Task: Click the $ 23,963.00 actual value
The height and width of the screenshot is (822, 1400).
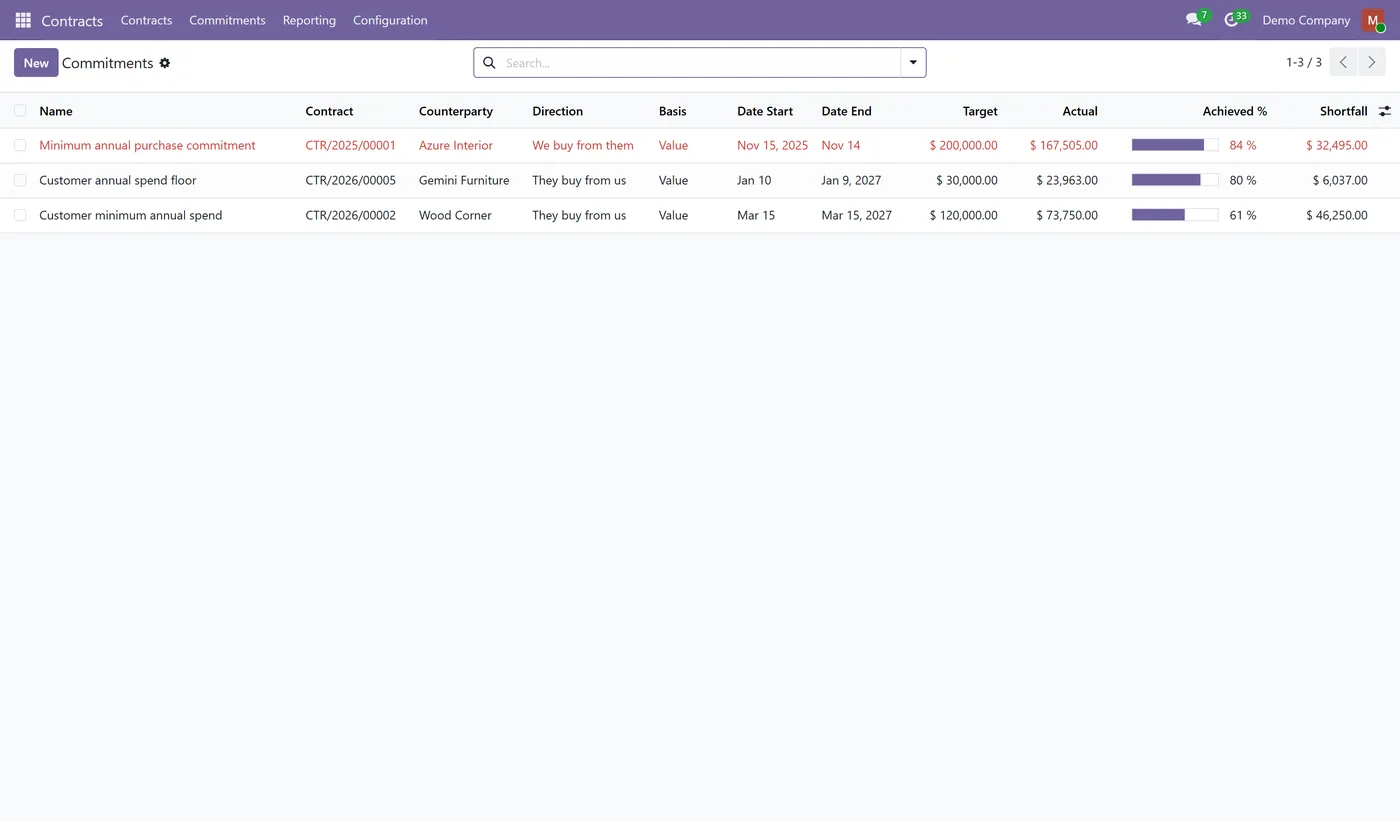Action: pyautogui.click(x=1067, y=180)
